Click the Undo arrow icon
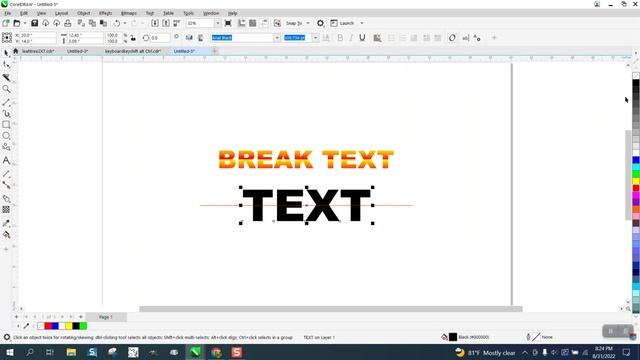640x360 pixels. 117,23
